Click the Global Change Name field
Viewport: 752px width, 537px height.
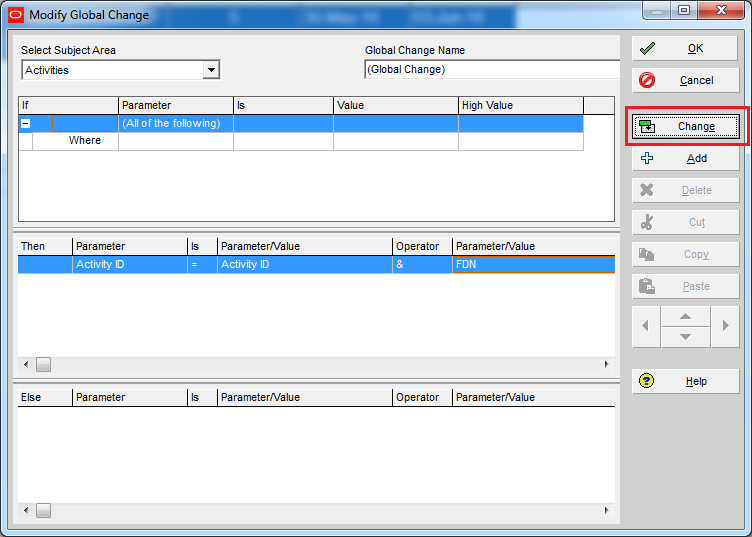(490, 70)
